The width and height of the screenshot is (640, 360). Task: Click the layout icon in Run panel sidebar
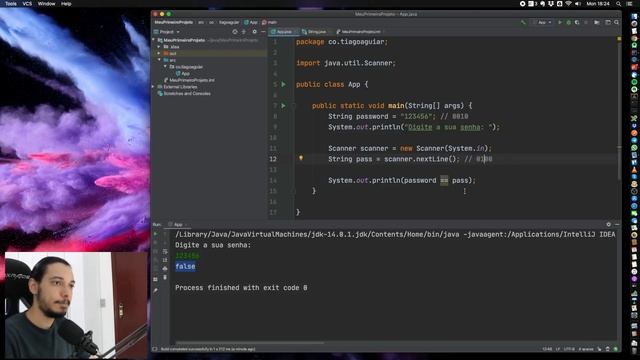155,279
